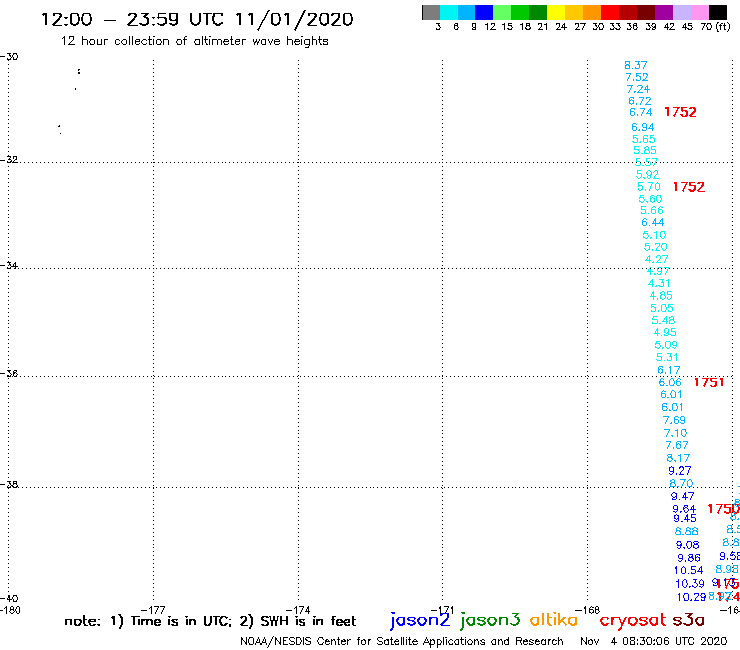This screenshot has height=650, width=740.
Task: Click the NOAA/NESDIS Center credit line
Action: [402, 642]
